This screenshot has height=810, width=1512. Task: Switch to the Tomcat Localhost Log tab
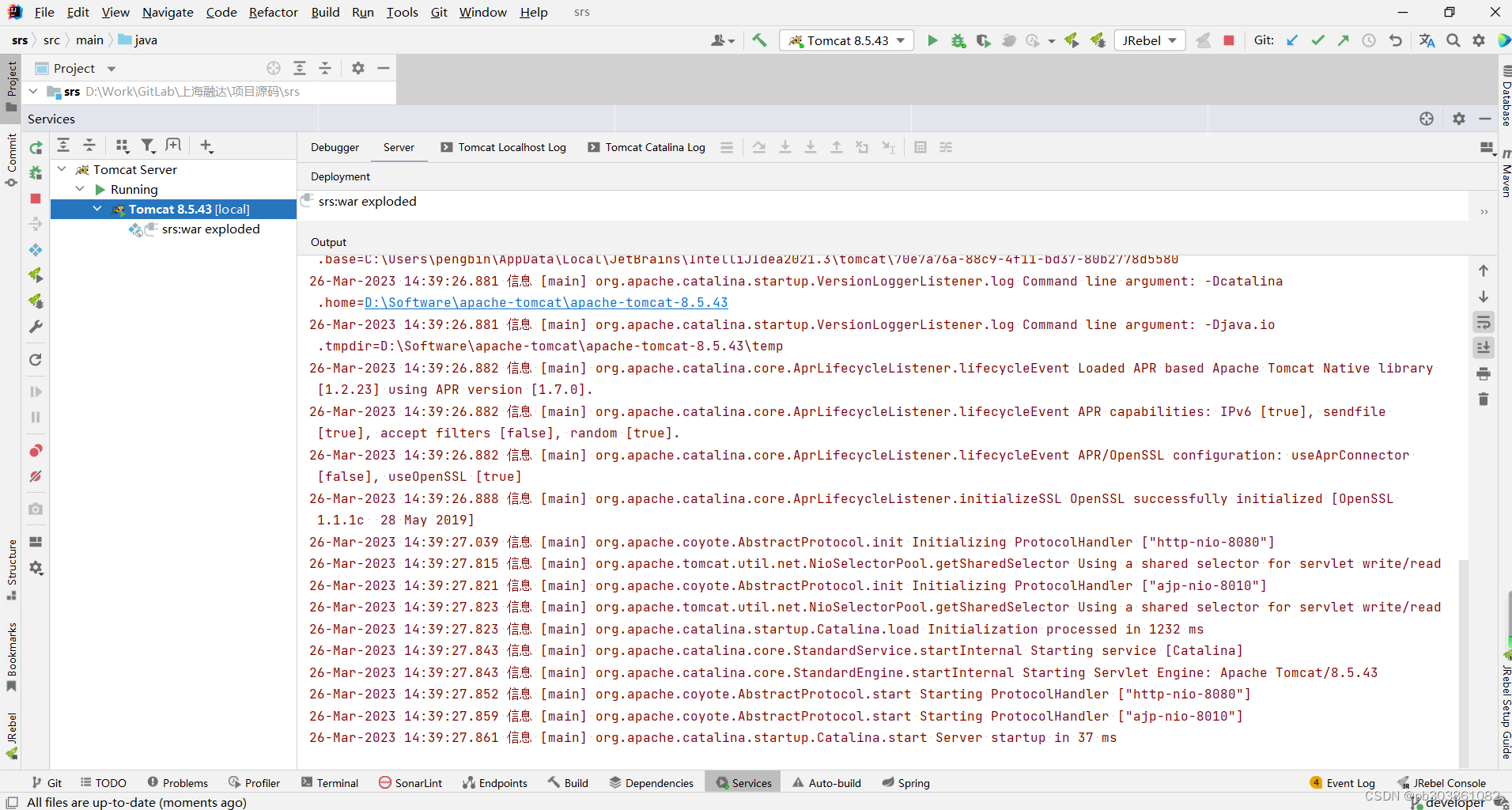(x=504, y=147)
